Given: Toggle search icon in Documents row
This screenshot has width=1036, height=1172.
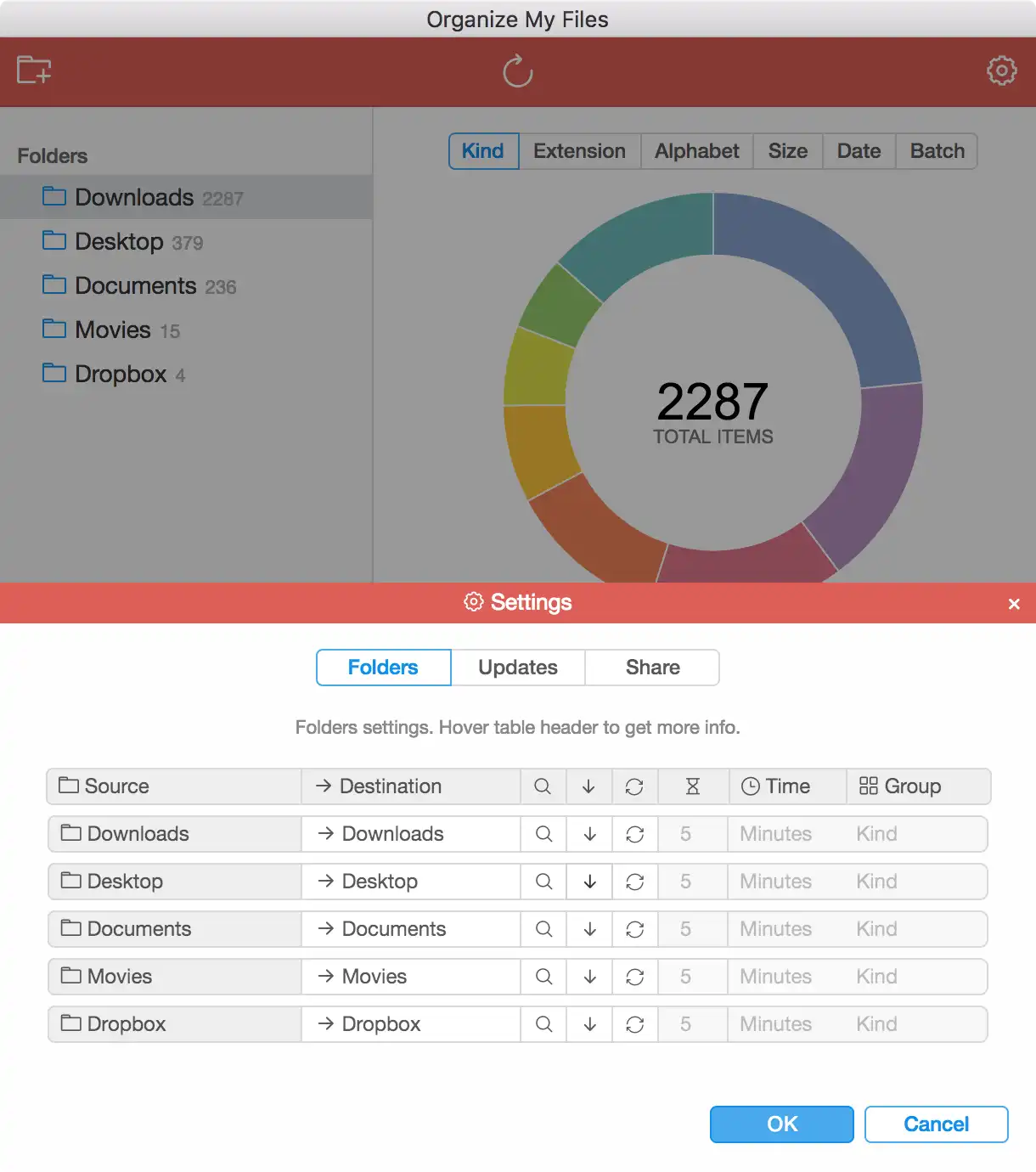Looking at the screenshot, I should [x=543, y=929].
